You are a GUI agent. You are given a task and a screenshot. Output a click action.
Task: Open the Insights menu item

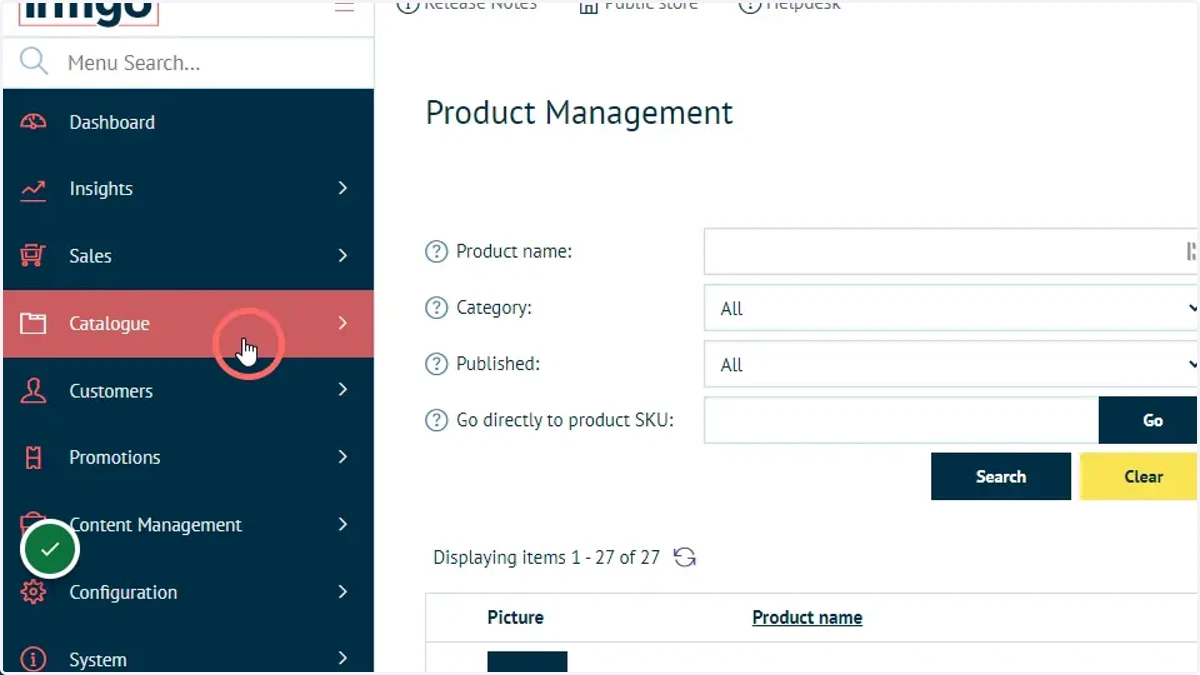click(188, 189)
